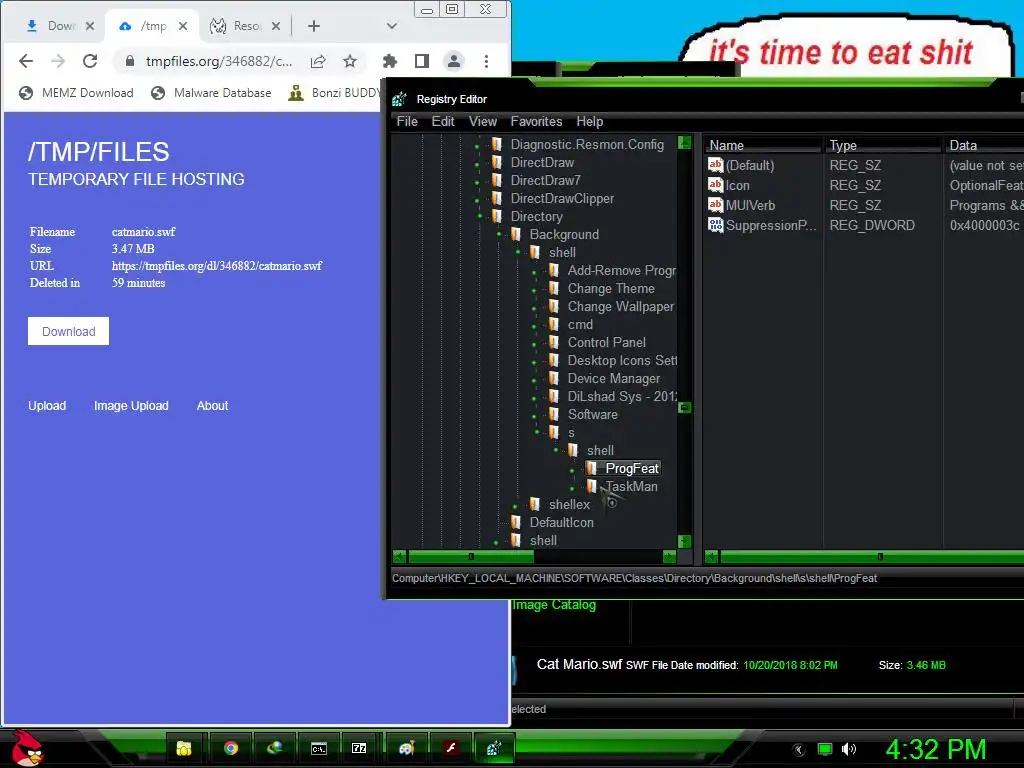This screenshot has height=768, width=1024.
Task: Open a new Chrome tab
Action: pos(314,26)
